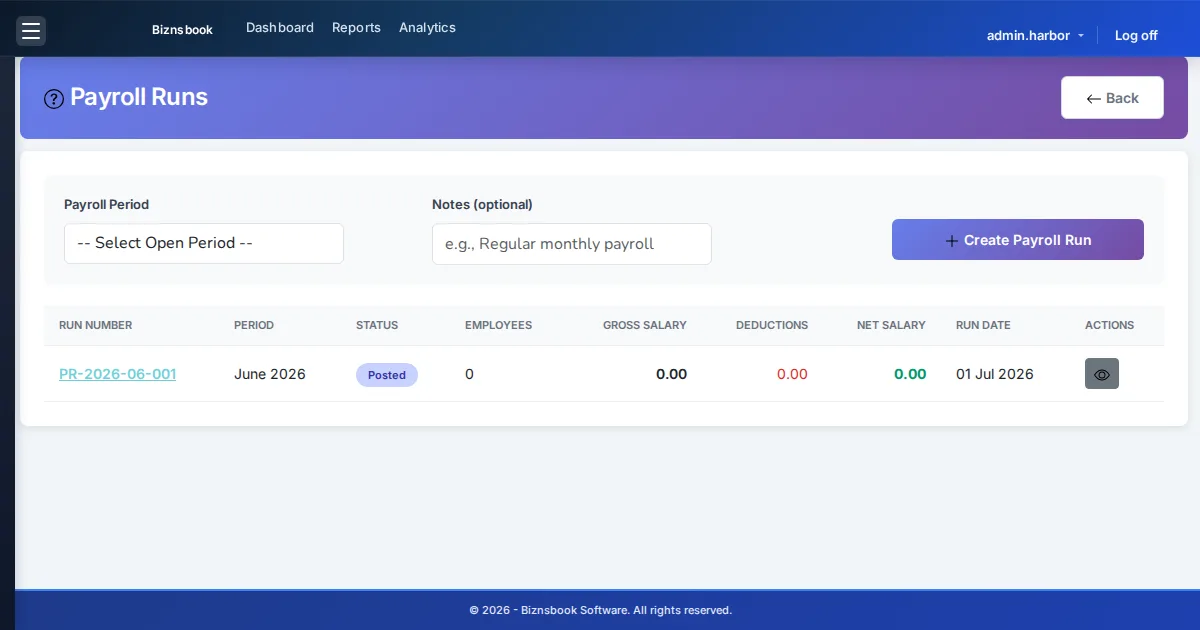Select the 01 Jul 2026 run date cell
This screenshot has width=1200, height=630.
[x=995, y=374]
